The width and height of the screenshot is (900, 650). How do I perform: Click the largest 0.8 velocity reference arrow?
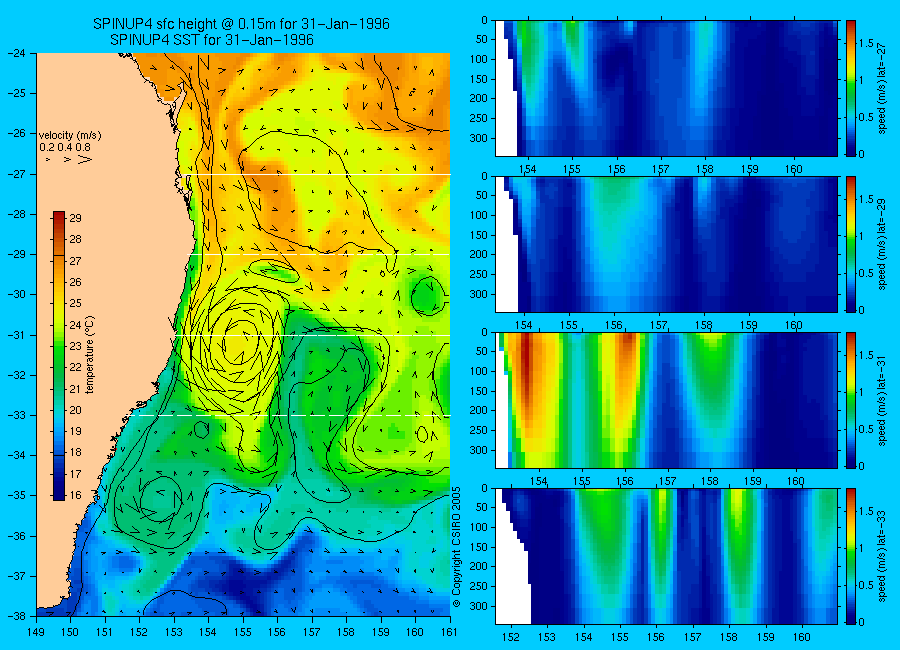84,159
